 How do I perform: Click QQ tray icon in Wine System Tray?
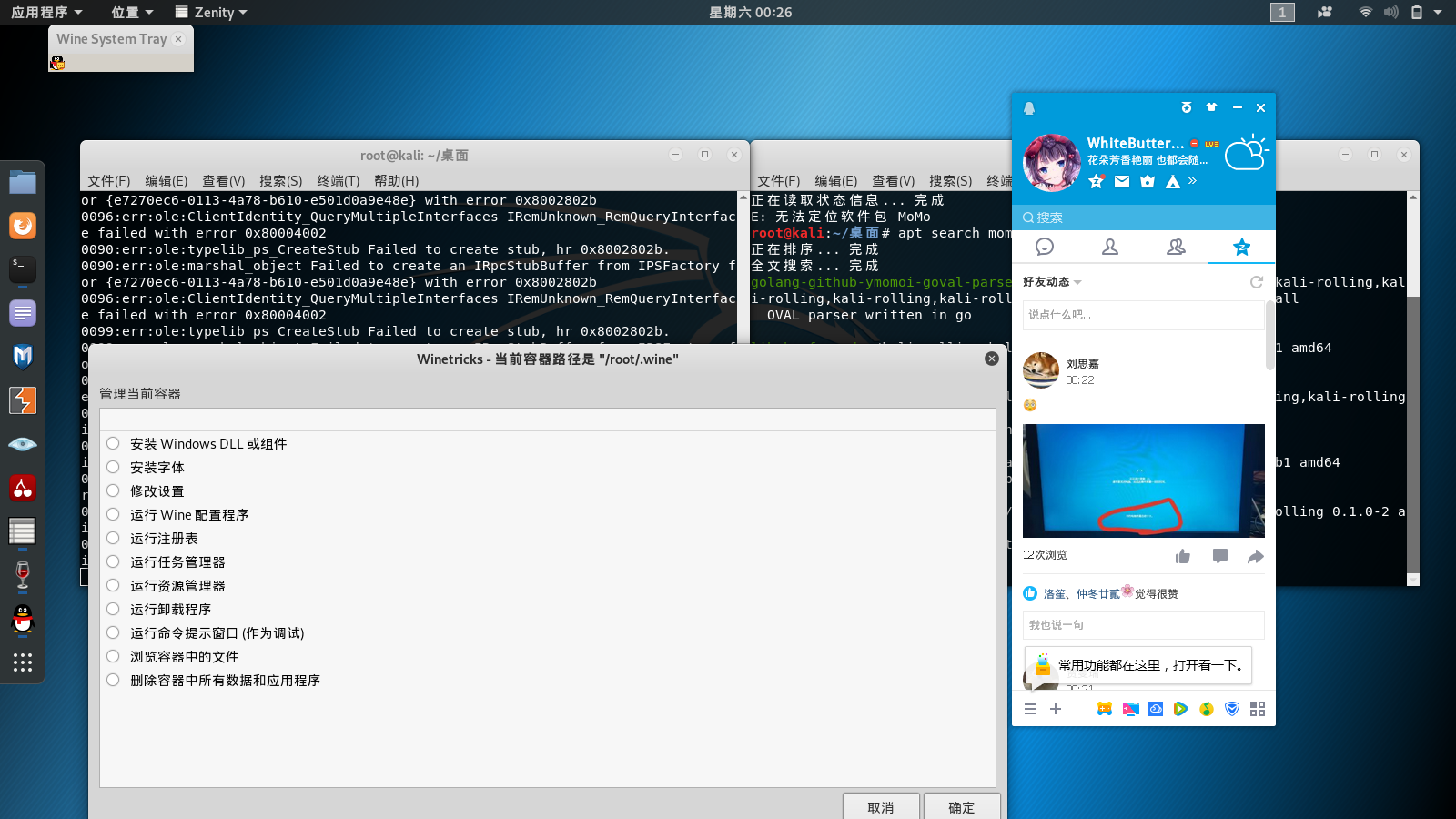point(57,62)
